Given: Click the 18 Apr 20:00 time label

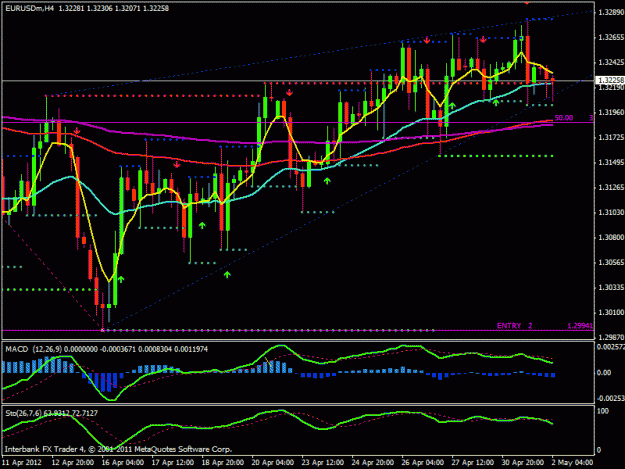Looking at the screenshot, I should 223,463.
